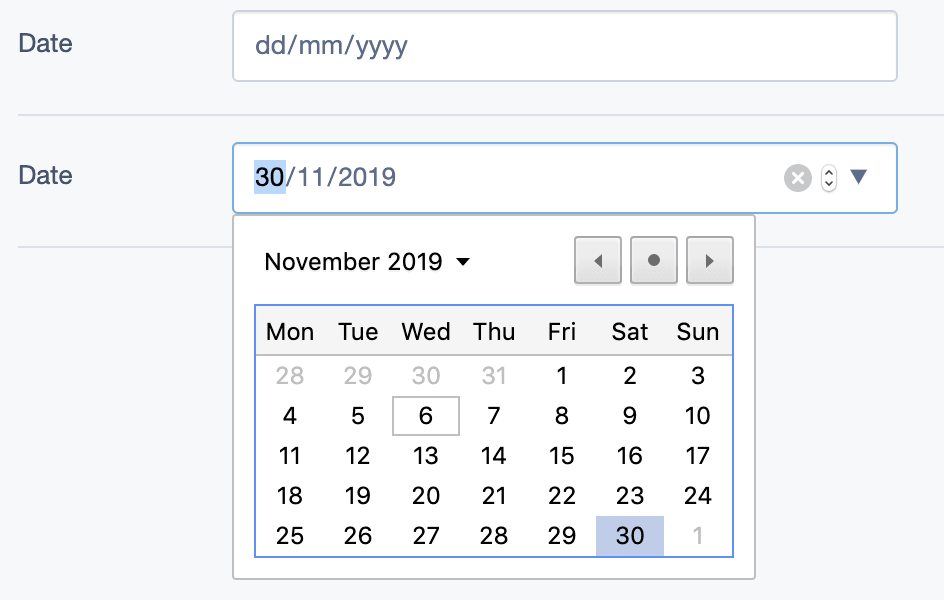The image size is (944, 600).
Task: Pick Sunday November 24
Action: [698, 496]
